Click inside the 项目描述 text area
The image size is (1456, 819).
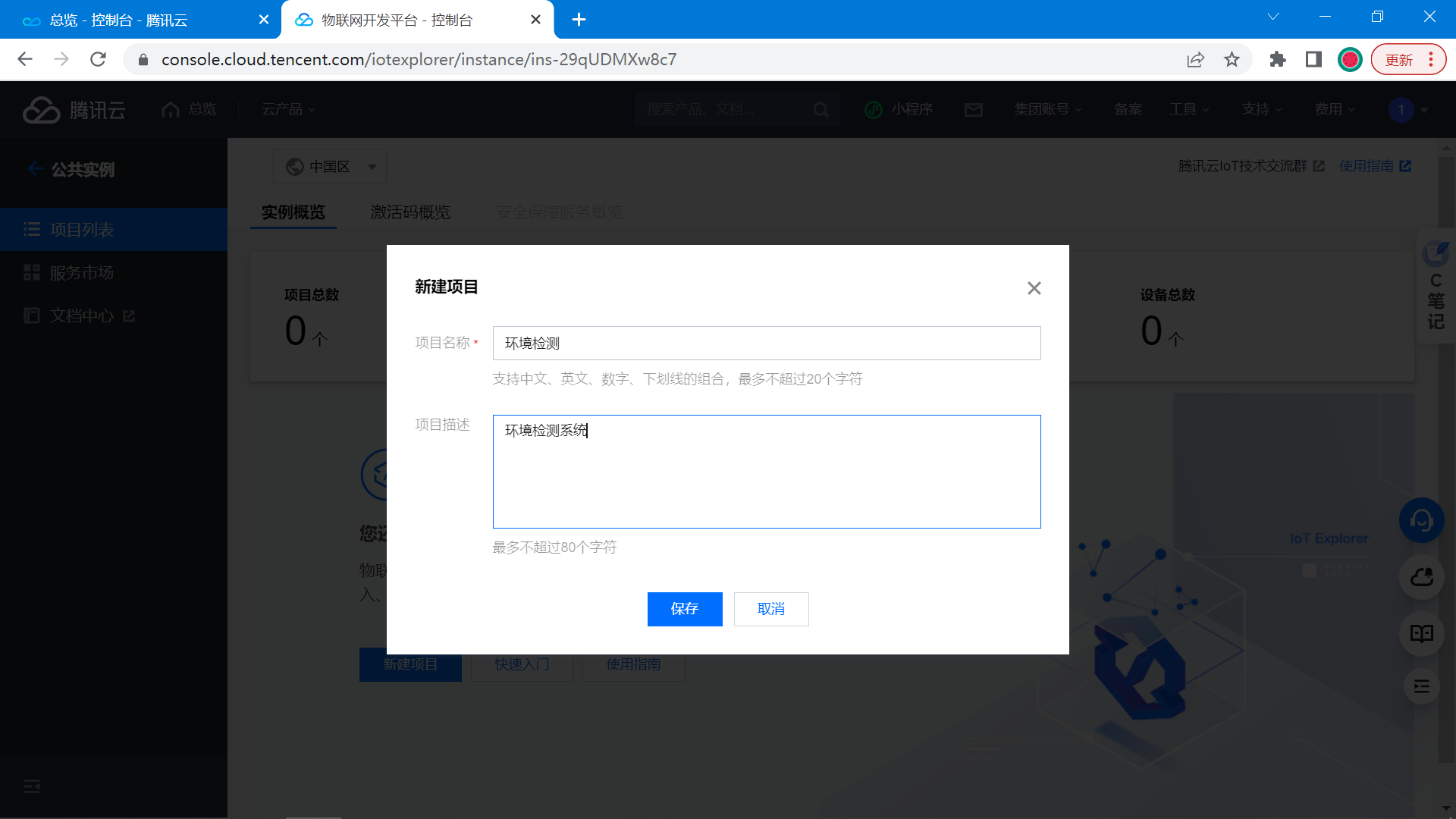tap(766, 472)
